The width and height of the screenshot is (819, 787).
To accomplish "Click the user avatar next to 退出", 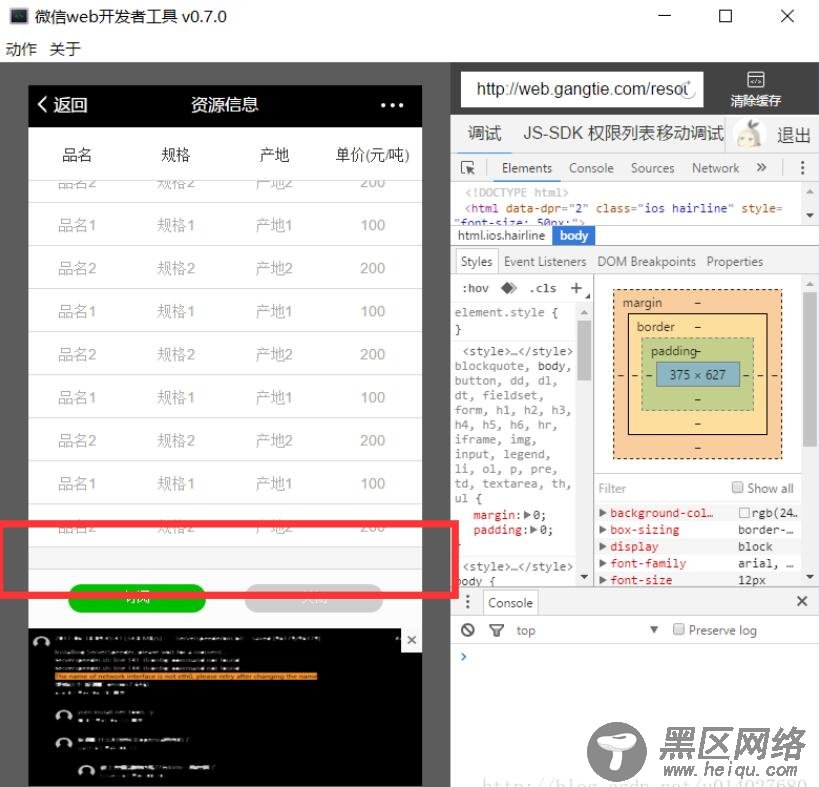I will tap(749, 134).
